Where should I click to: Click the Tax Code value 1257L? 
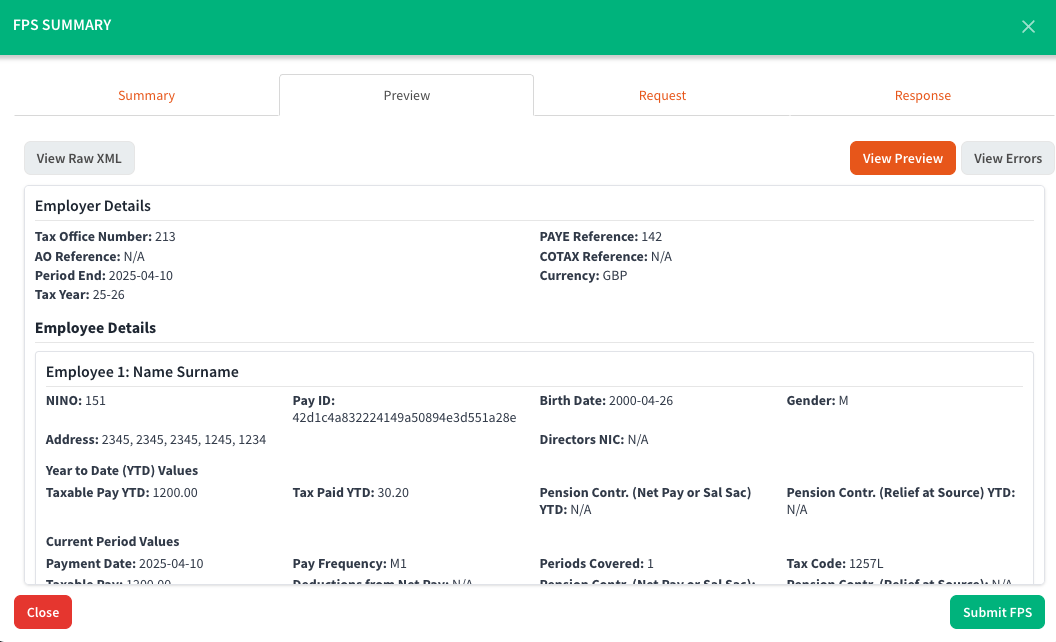[865, 563]
